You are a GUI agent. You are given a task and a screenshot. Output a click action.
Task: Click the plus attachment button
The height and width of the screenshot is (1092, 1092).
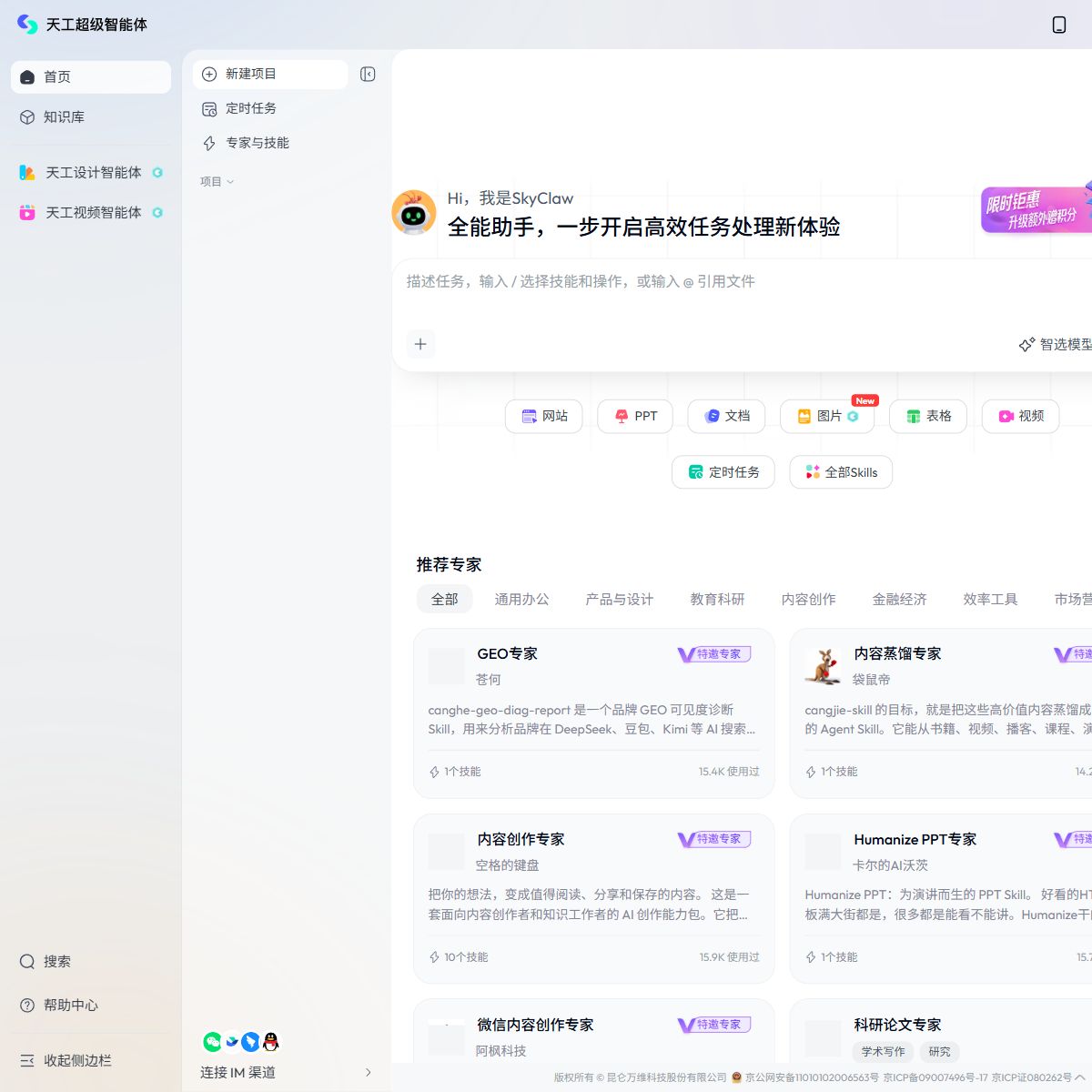[420, 344]
